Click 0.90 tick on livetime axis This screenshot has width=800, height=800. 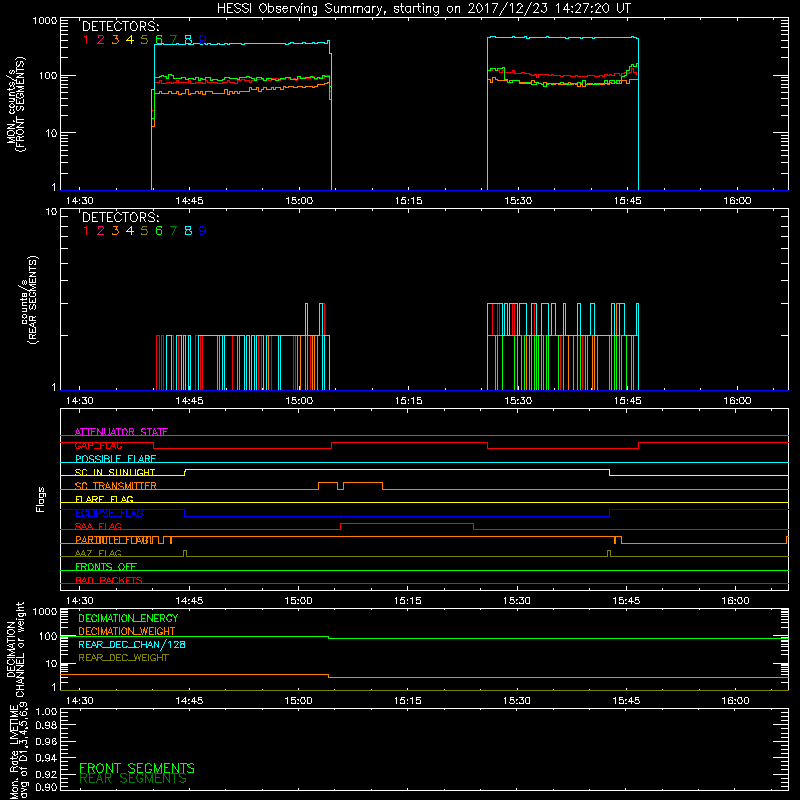[46, 787]
